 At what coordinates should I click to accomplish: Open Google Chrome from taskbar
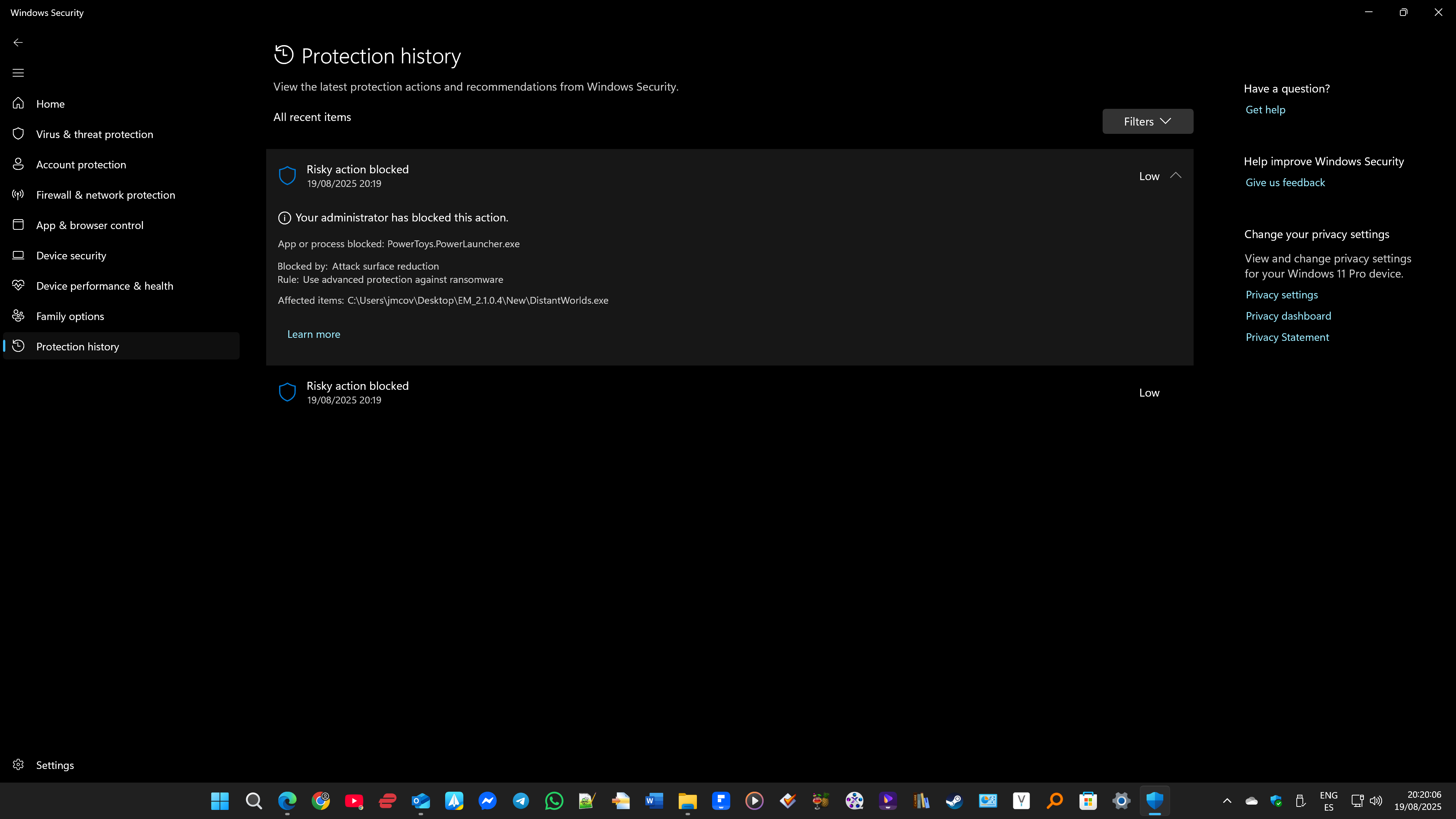tap(320, 801)
